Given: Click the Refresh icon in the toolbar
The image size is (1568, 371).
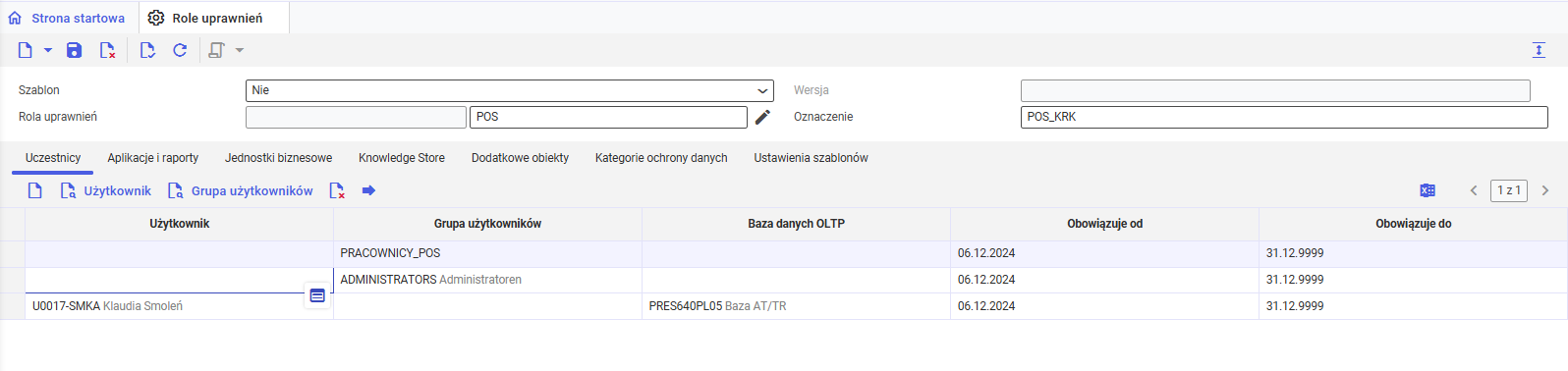Looking at the screenshot, I should pyautogui.click(x=180, y=50).
